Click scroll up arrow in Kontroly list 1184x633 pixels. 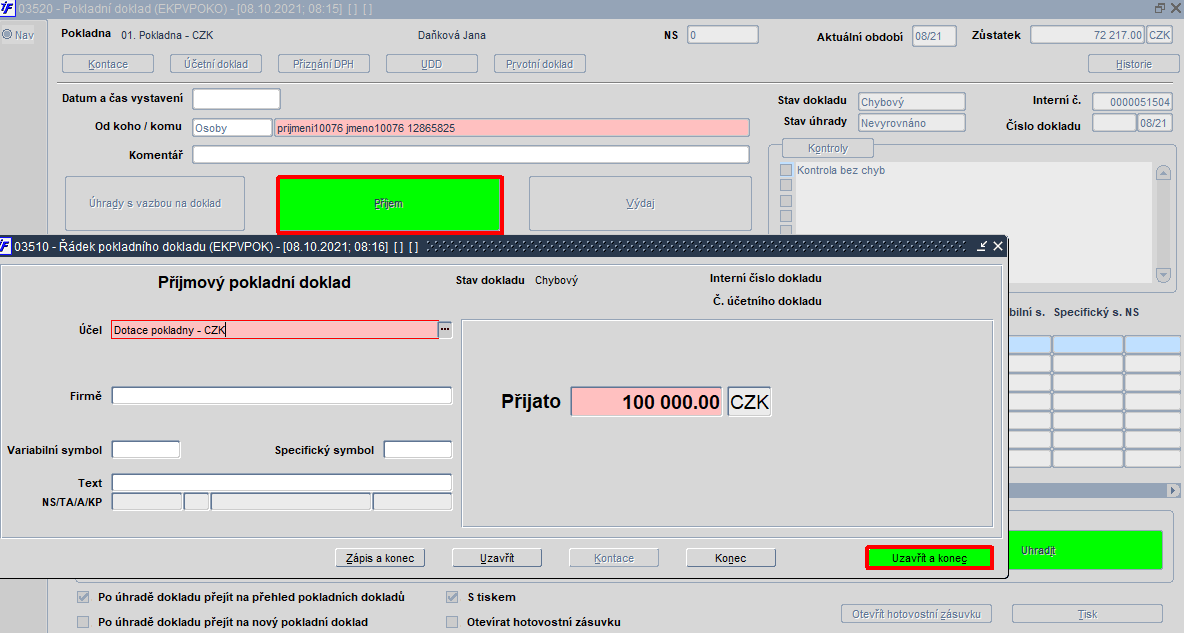1163,173
